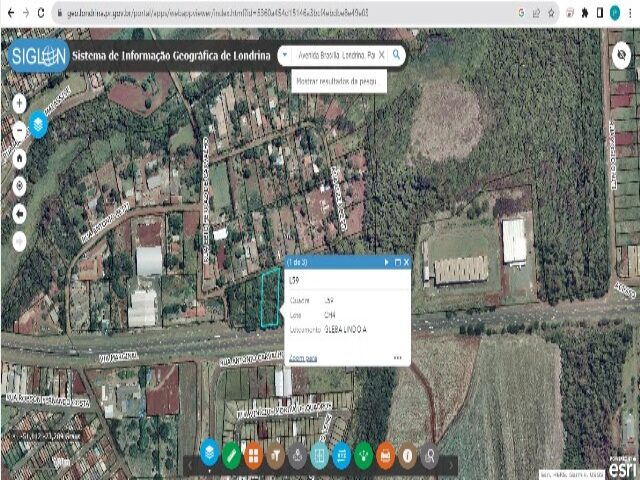Maximize the feature popup panel

[x=398, y=262]
